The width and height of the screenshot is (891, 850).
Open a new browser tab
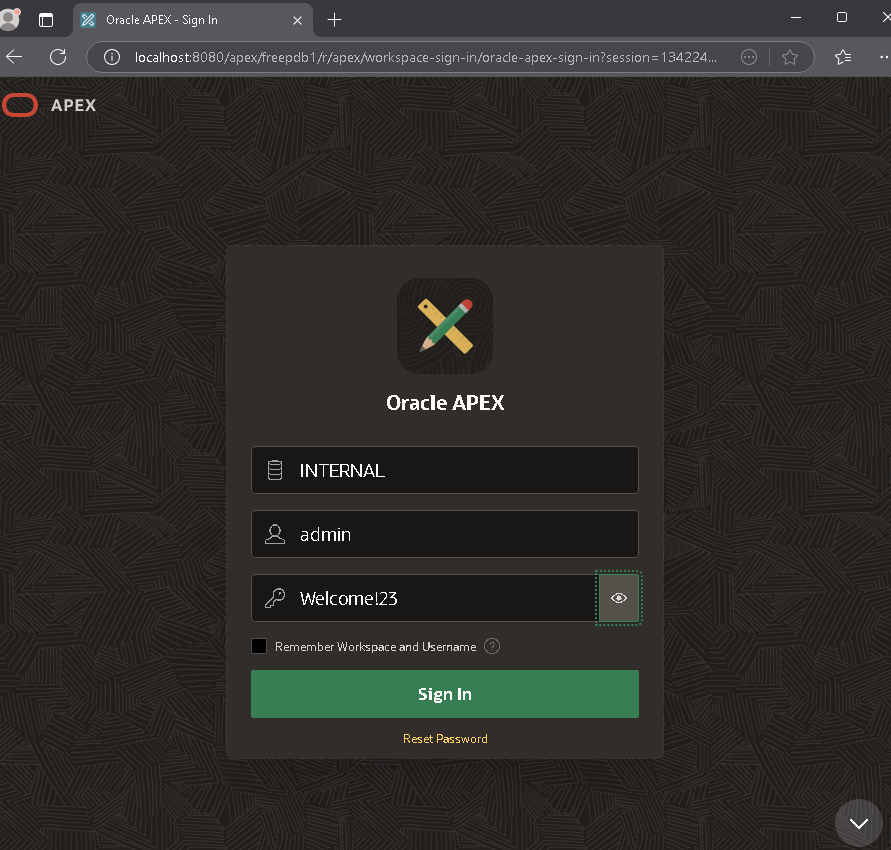click(x=335, y=20)
